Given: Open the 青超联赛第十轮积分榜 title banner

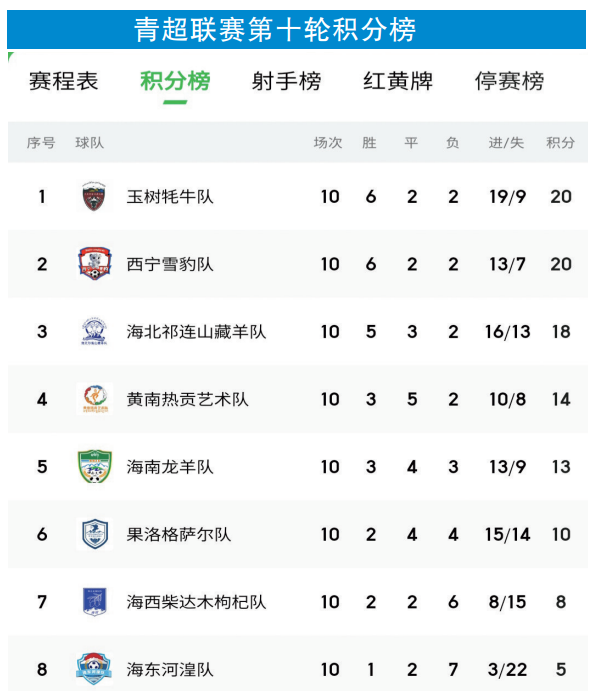Looking at the screenshot, I should click(297, 30).
